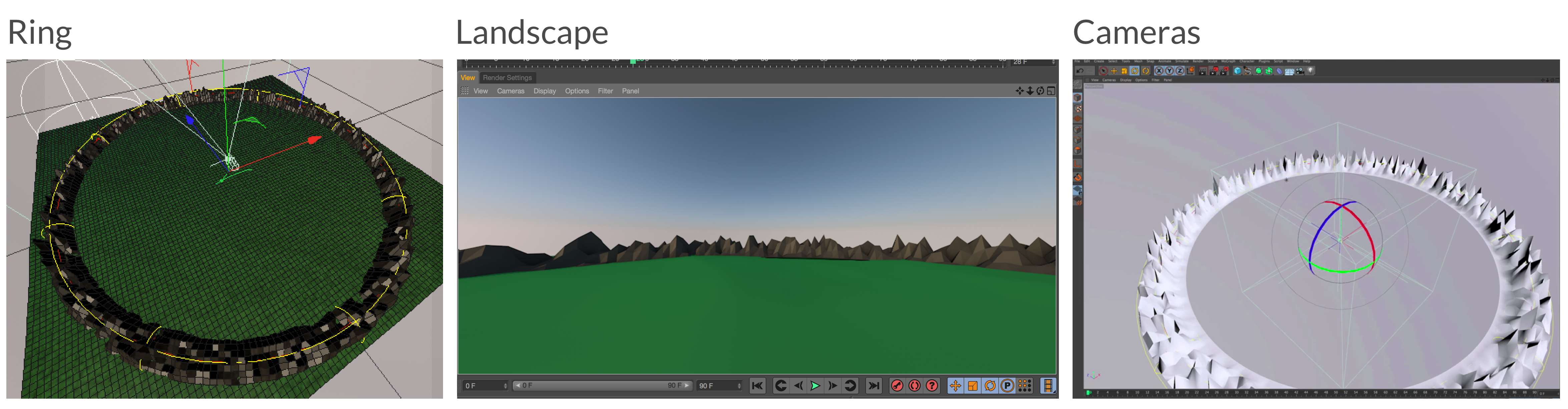Click the red Autokeying icon
1568x409 pixels.
point(914,385)
